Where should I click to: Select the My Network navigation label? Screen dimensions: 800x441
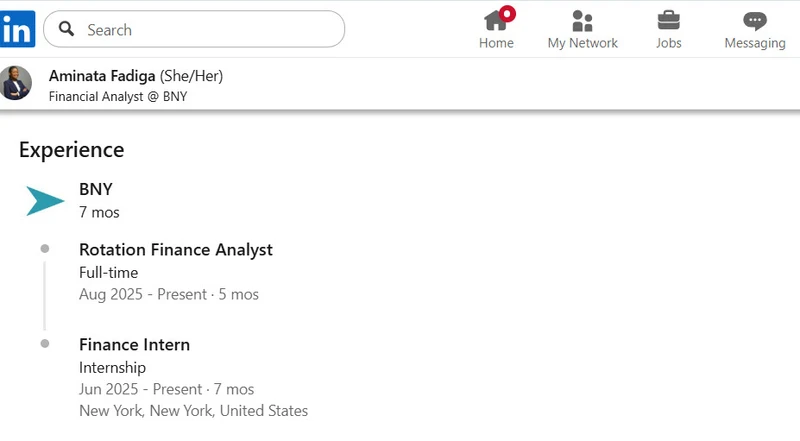[x=583, y=43]
